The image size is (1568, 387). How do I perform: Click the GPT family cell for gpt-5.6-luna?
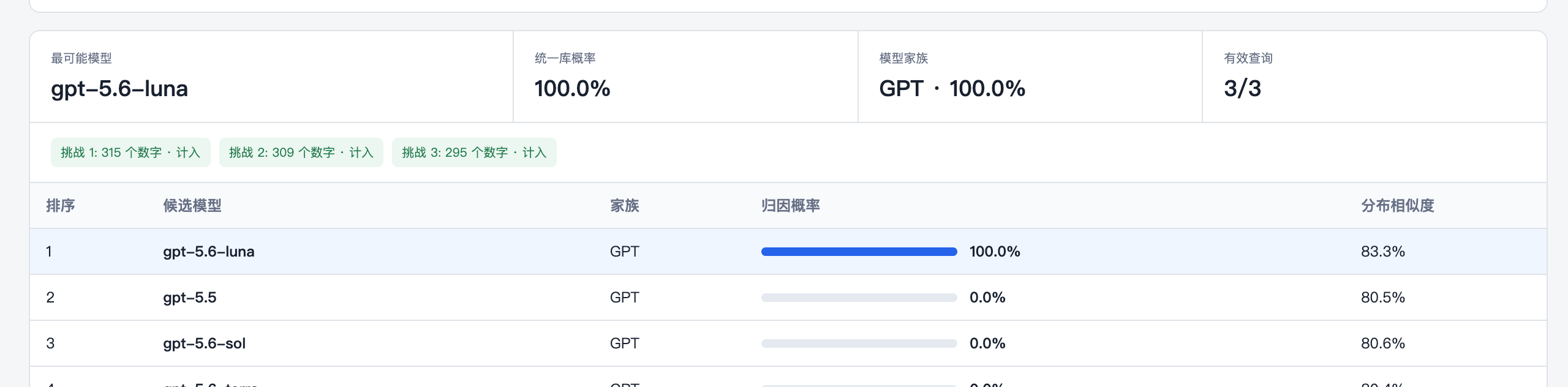tap(625, 252)
